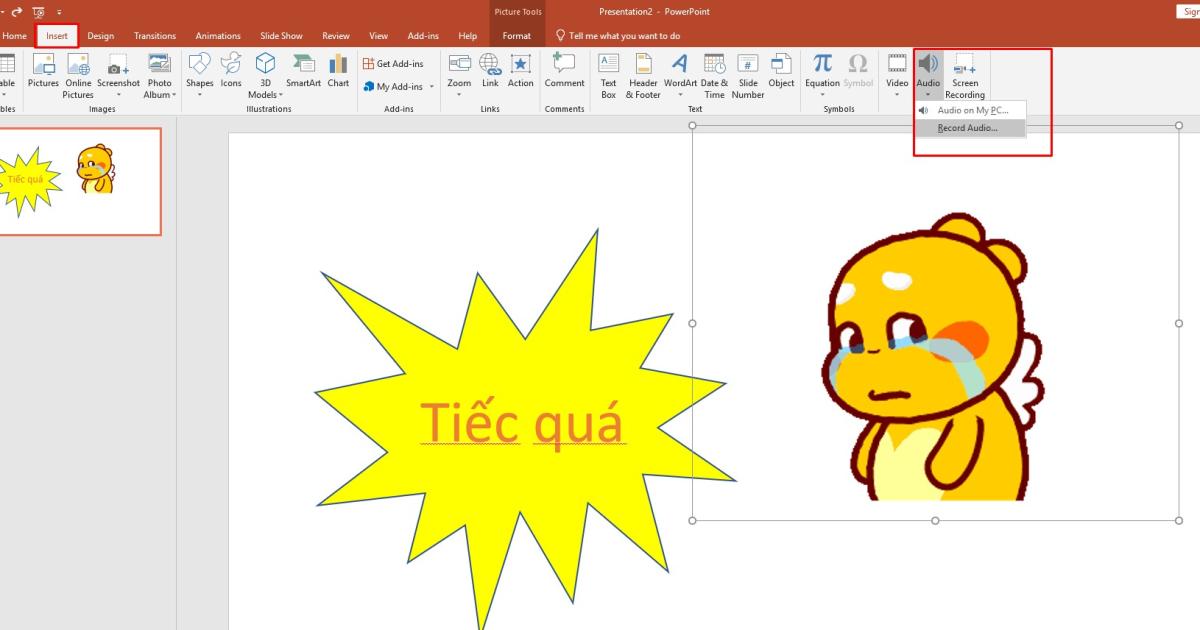Viewport: 1200px width, 630px height.
Task: Choose Audio on My PC menu entry
Action: pos(970,110)
